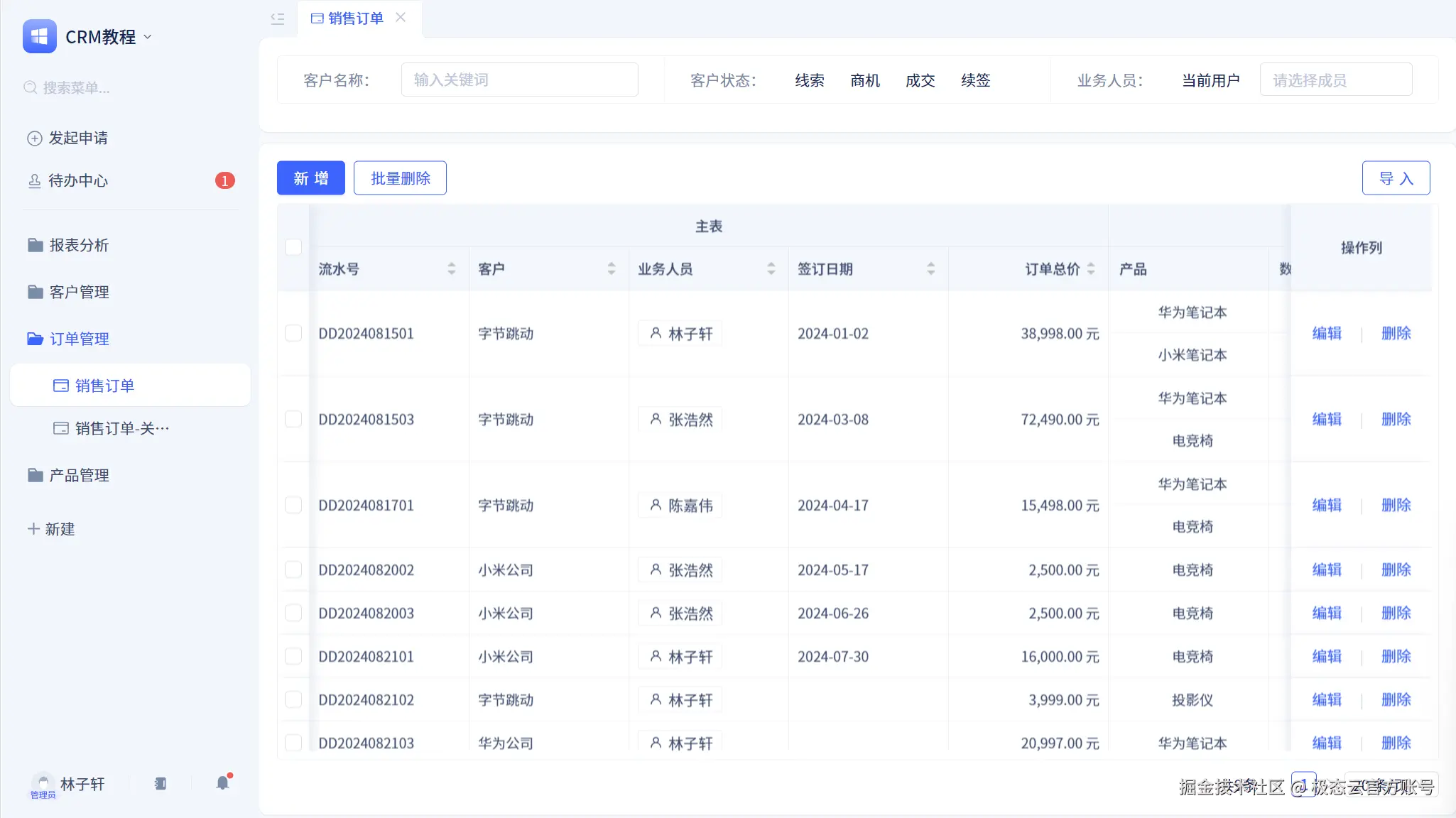Expand the CRM教程 dropdown chevron
This screenshot has height=818, width=1456.
tap(148, 37)
